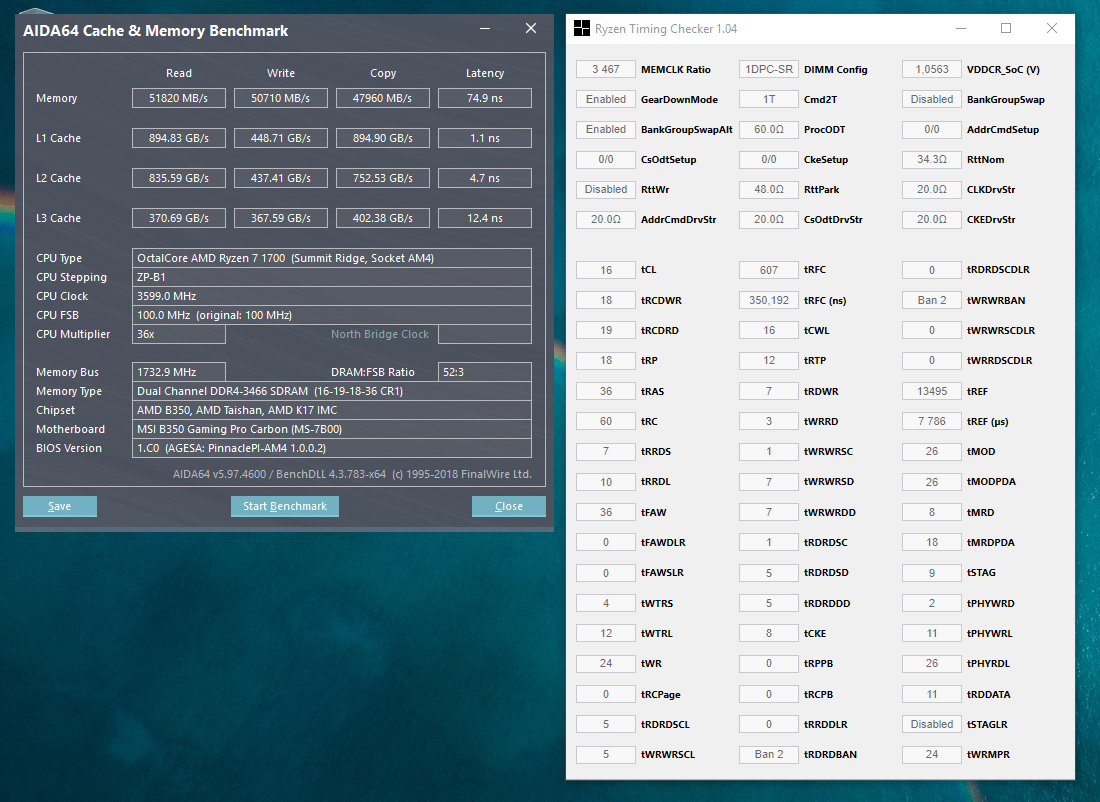Click the CPU FSB 100.0 MHz field
The image size is (1100, 802).
332,315
